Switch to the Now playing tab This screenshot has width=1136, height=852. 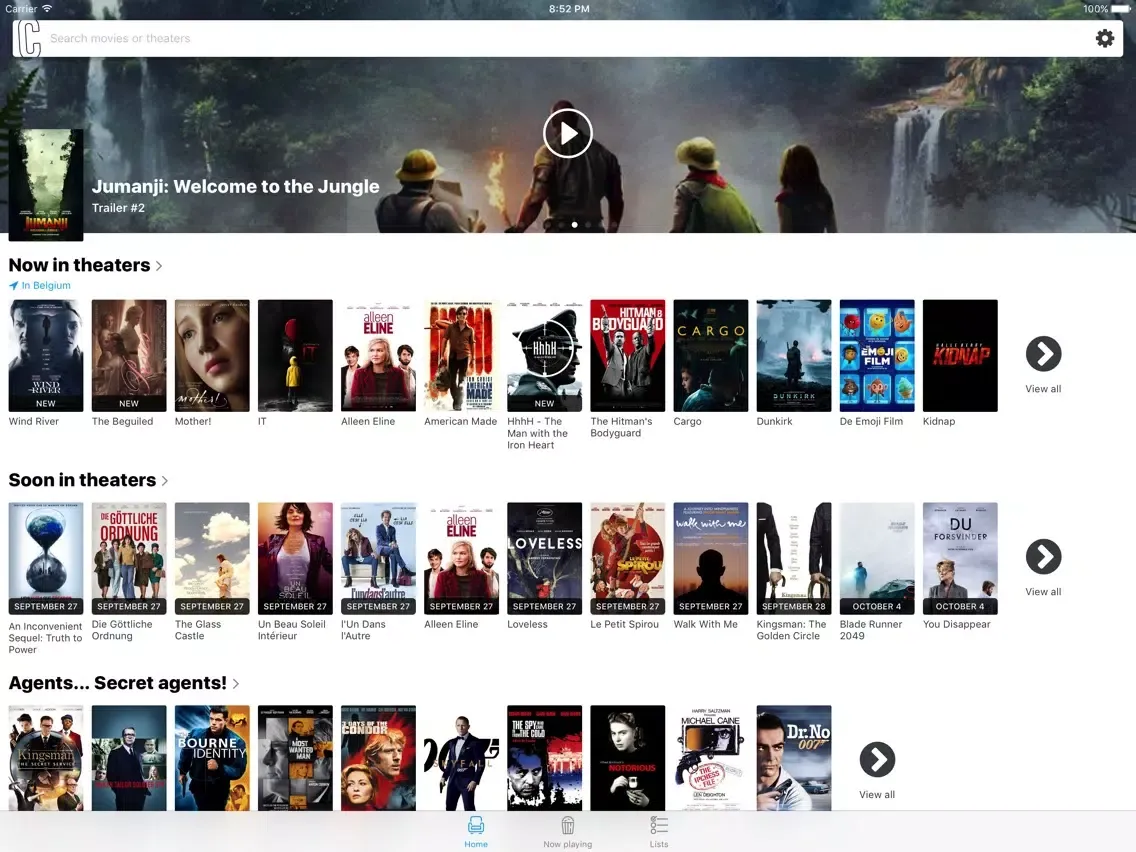(x=568, y=832)
